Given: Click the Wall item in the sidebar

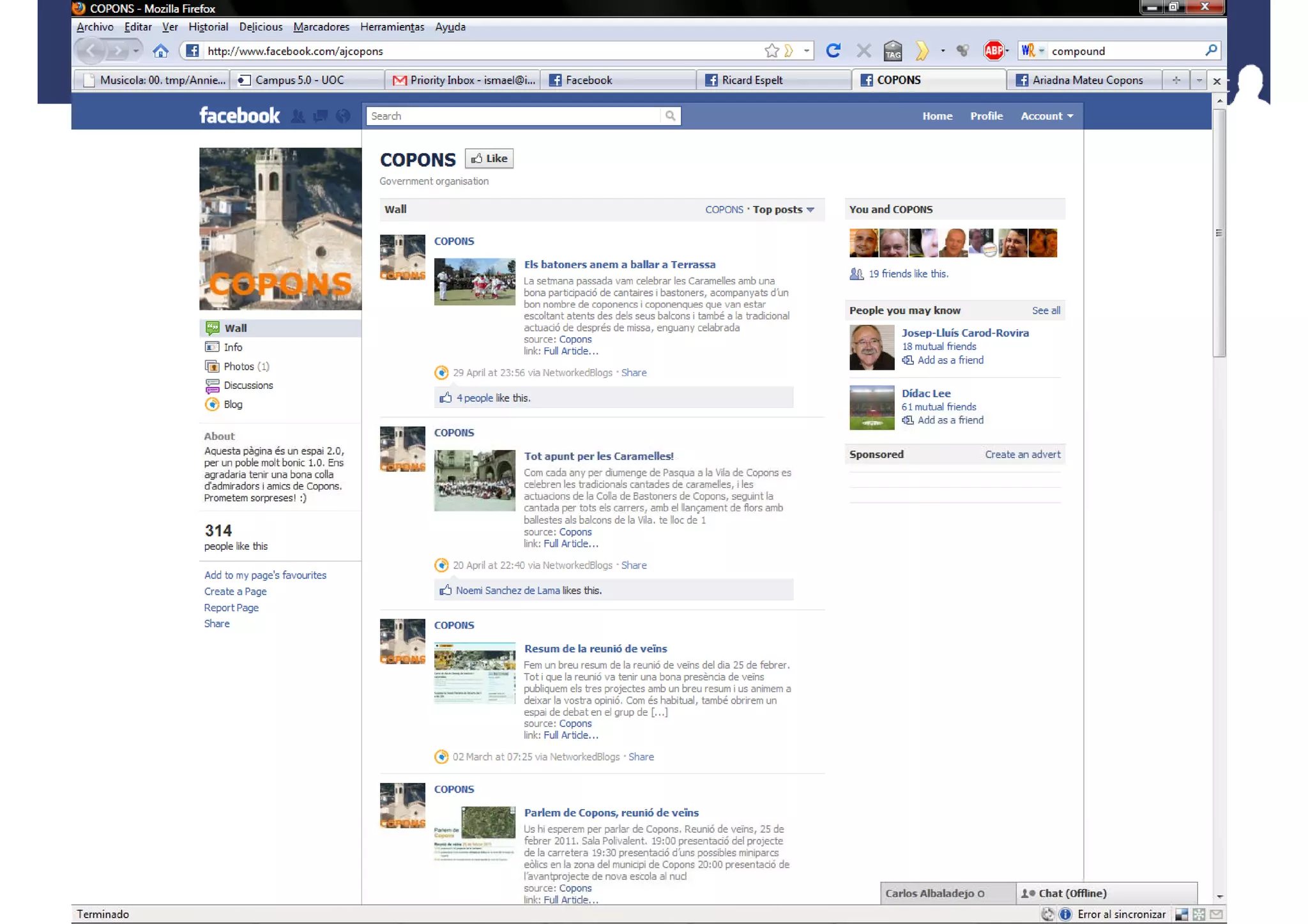Looking at the screenshot, I should tap(280, 328).
